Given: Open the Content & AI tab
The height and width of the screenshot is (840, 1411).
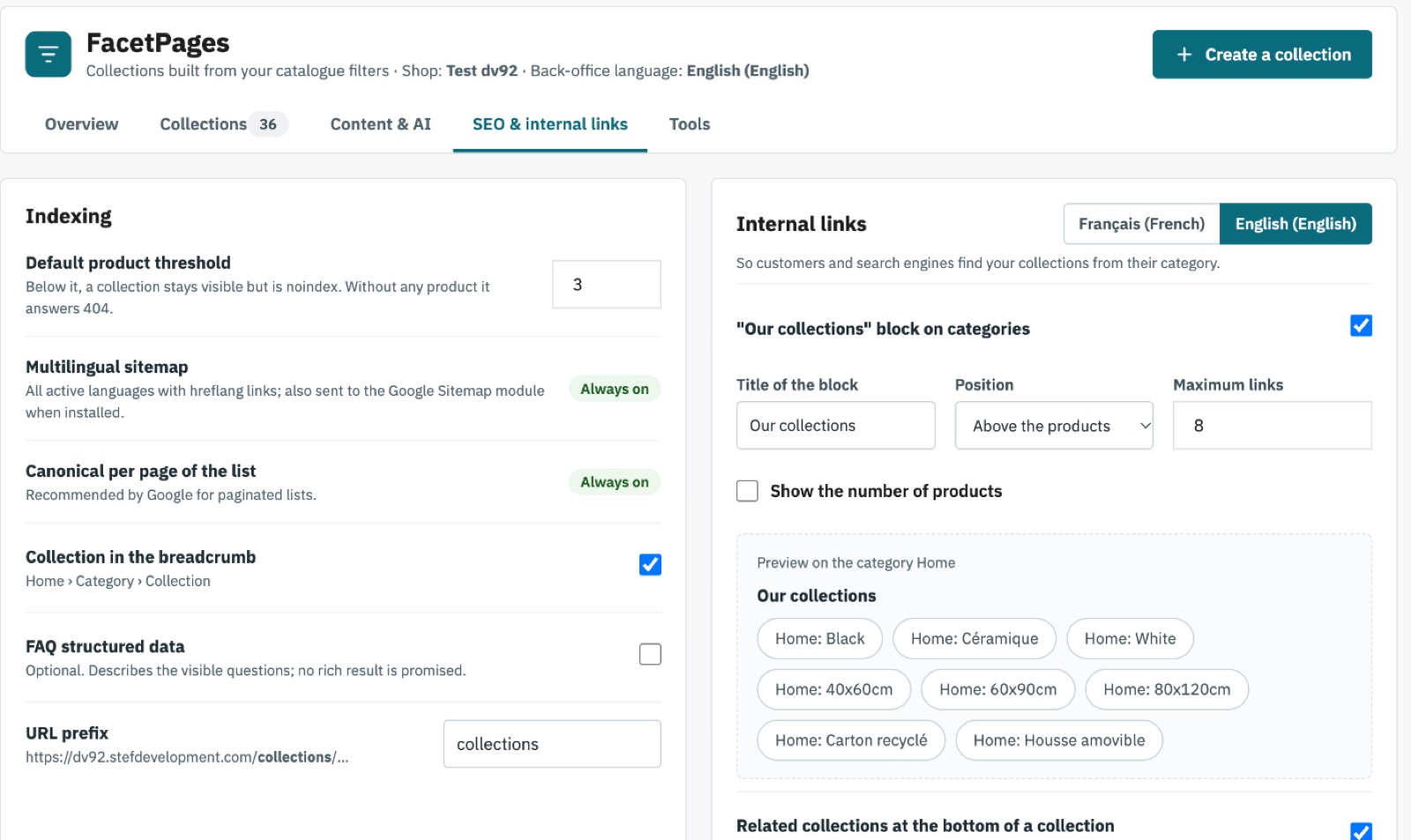Looking at the screenshot, I should tap(380, 124).
